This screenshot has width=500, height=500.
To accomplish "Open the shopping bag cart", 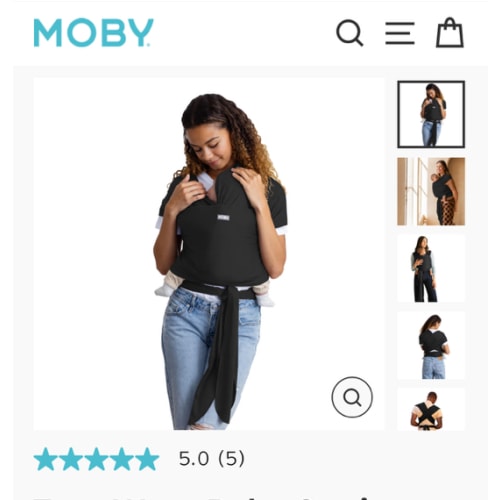I will (x=450, y=32).
